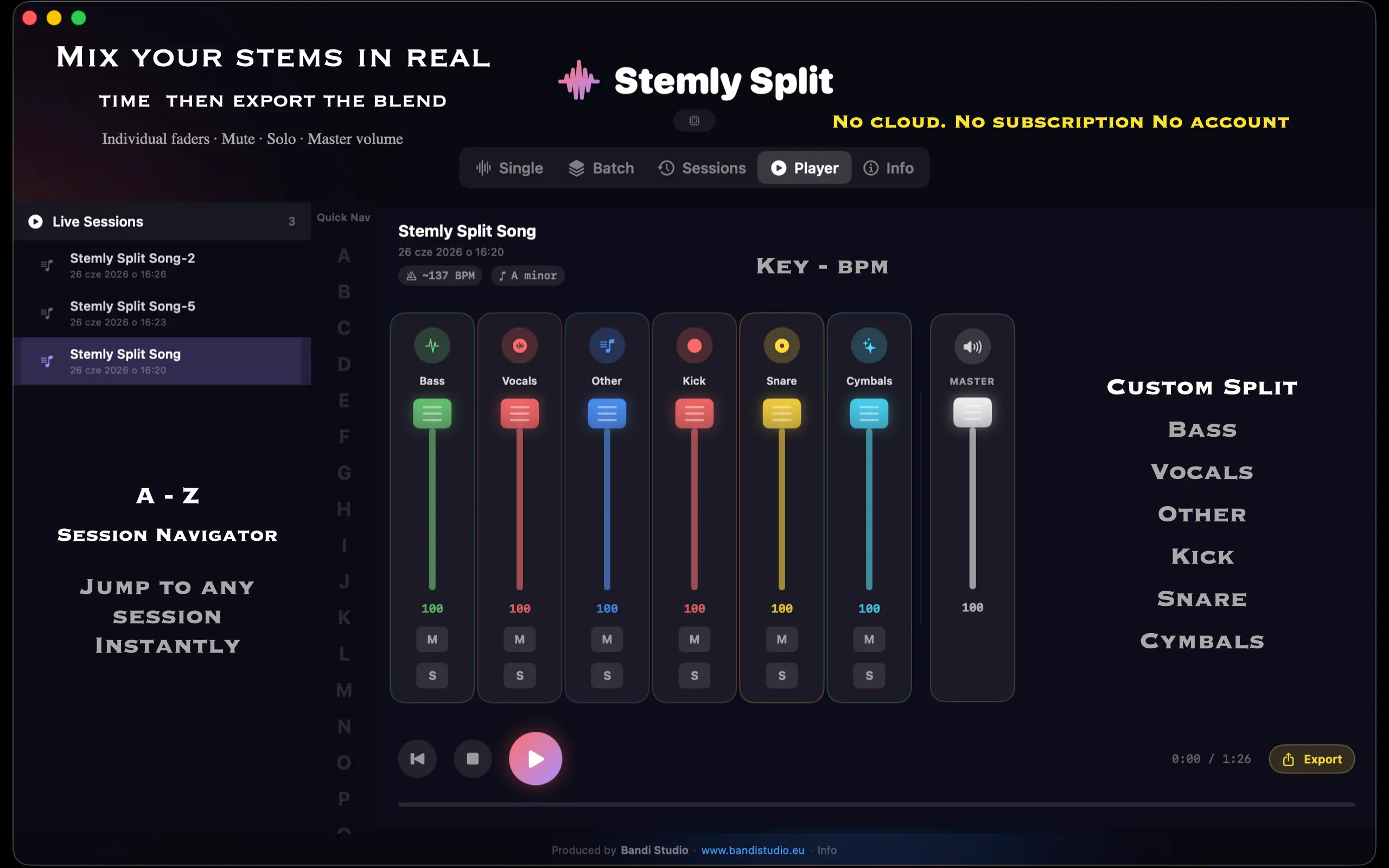Viewport: 1389px width, 868px height.
Task: Click the ~137 BPM tag
Action: tap(440, 276)
